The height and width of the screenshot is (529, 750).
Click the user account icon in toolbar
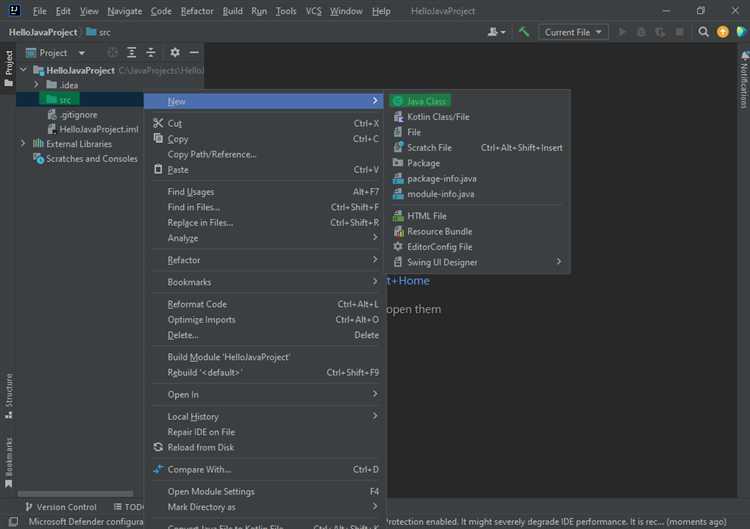point(495,32)
